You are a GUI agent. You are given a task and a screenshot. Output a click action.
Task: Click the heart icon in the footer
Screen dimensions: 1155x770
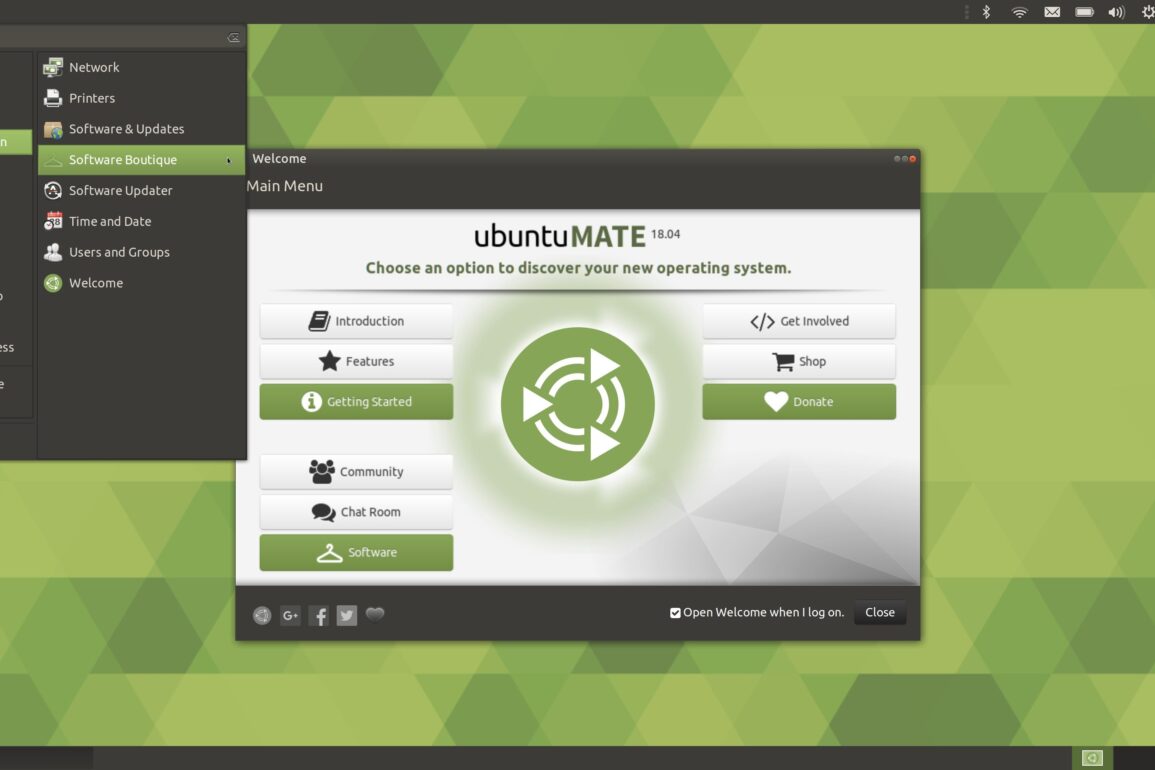[375, 614]
